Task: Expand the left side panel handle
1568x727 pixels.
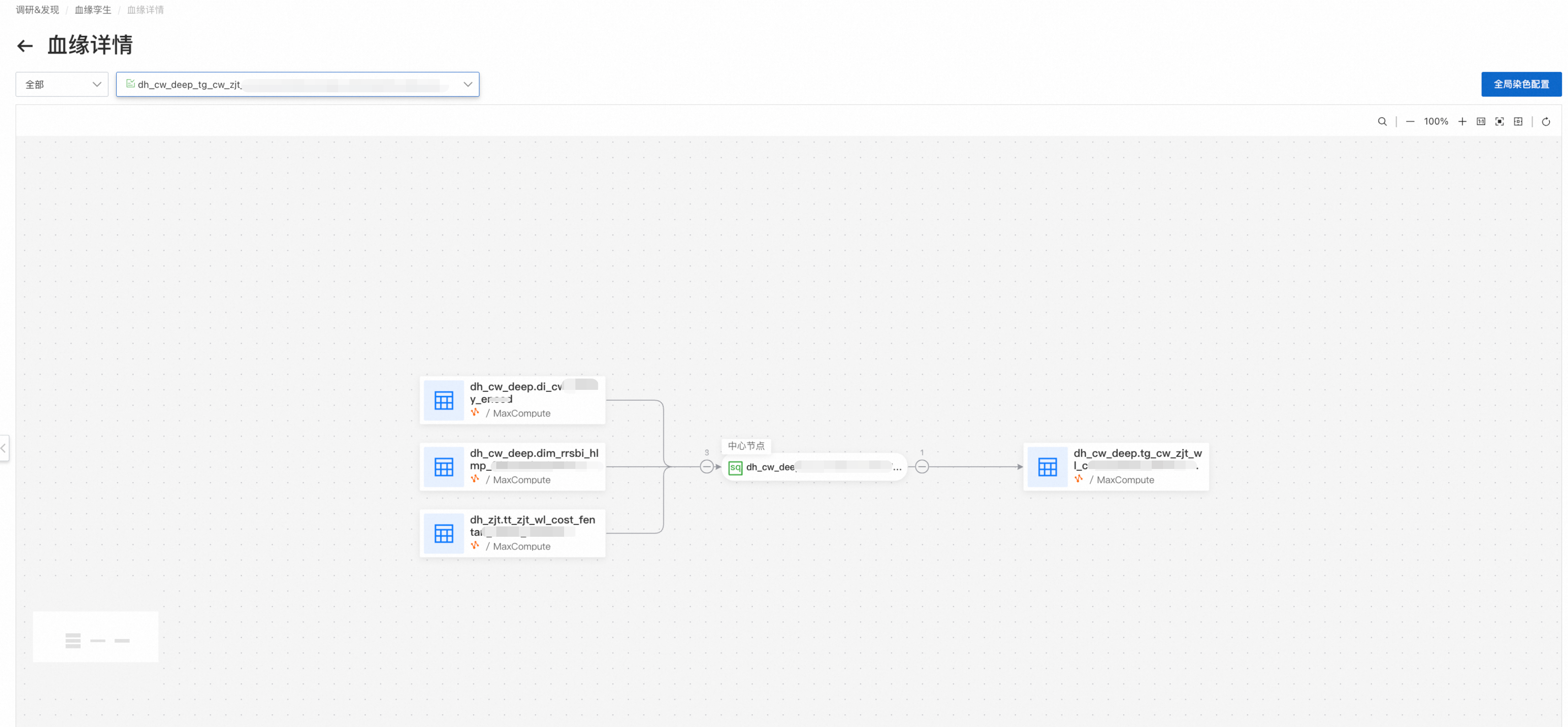Action: (x=4, y=448)
